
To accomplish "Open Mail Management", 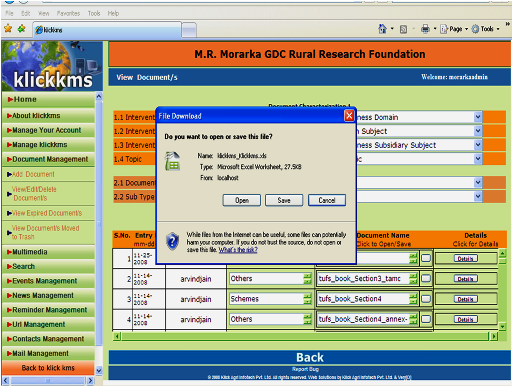I will click(48, 353).
